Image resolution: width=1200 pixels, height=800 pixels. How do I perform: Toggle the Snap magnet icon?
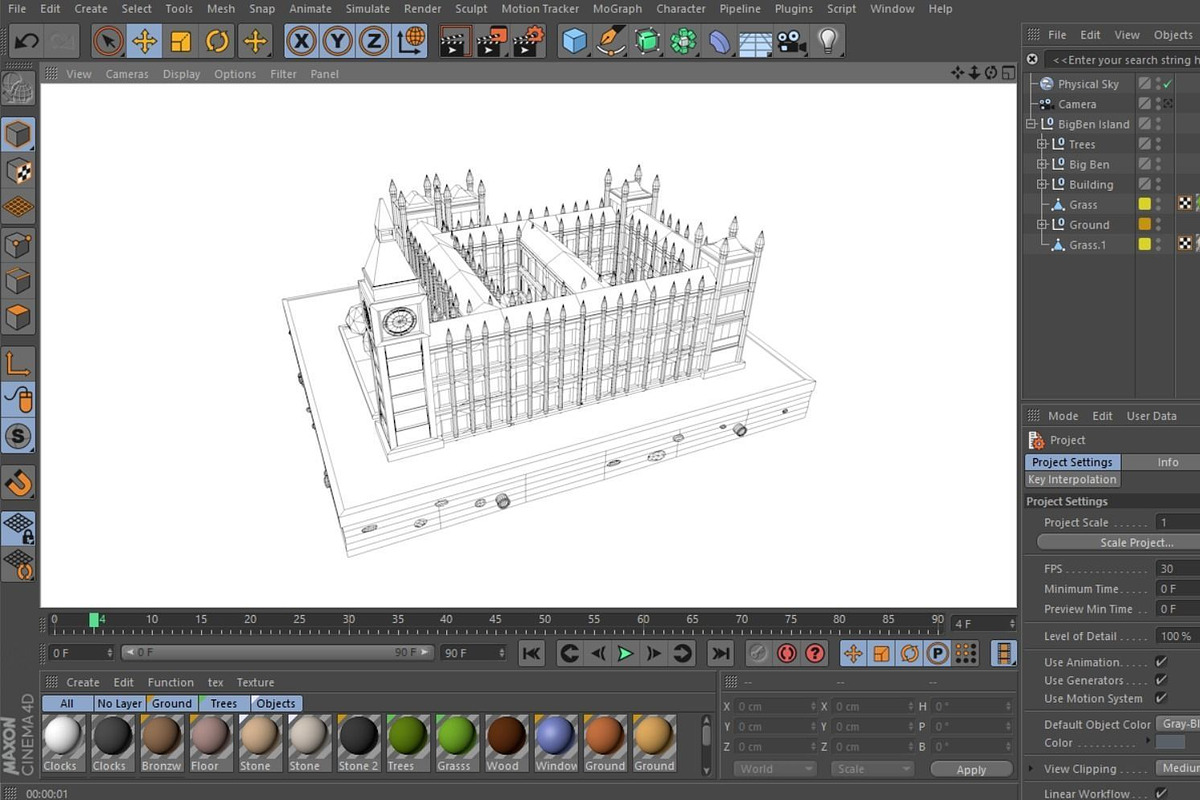pos(19,483)
